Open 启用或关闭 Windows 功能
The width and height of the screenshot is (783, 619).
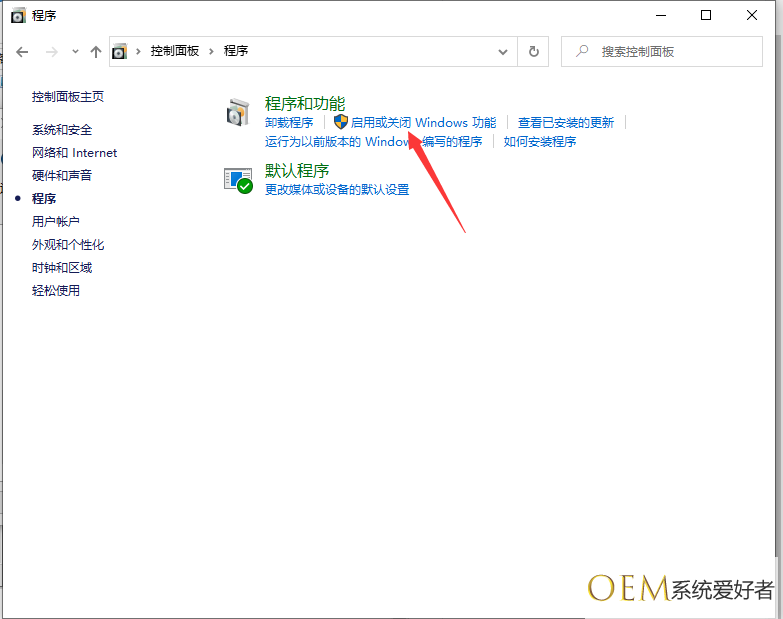423,123
